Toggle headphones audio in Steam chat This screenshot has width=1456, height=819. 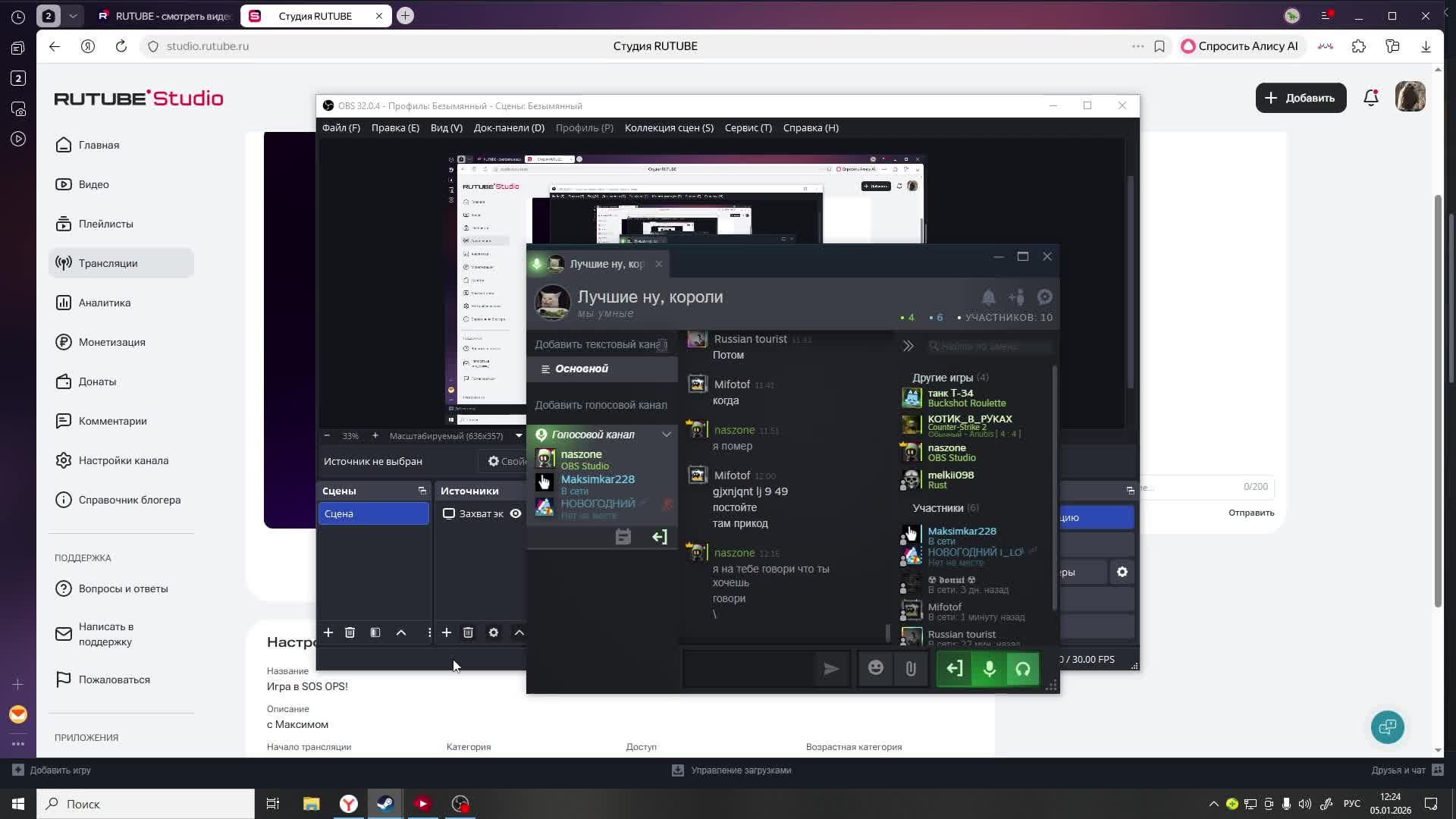(x=1023, y=669)
